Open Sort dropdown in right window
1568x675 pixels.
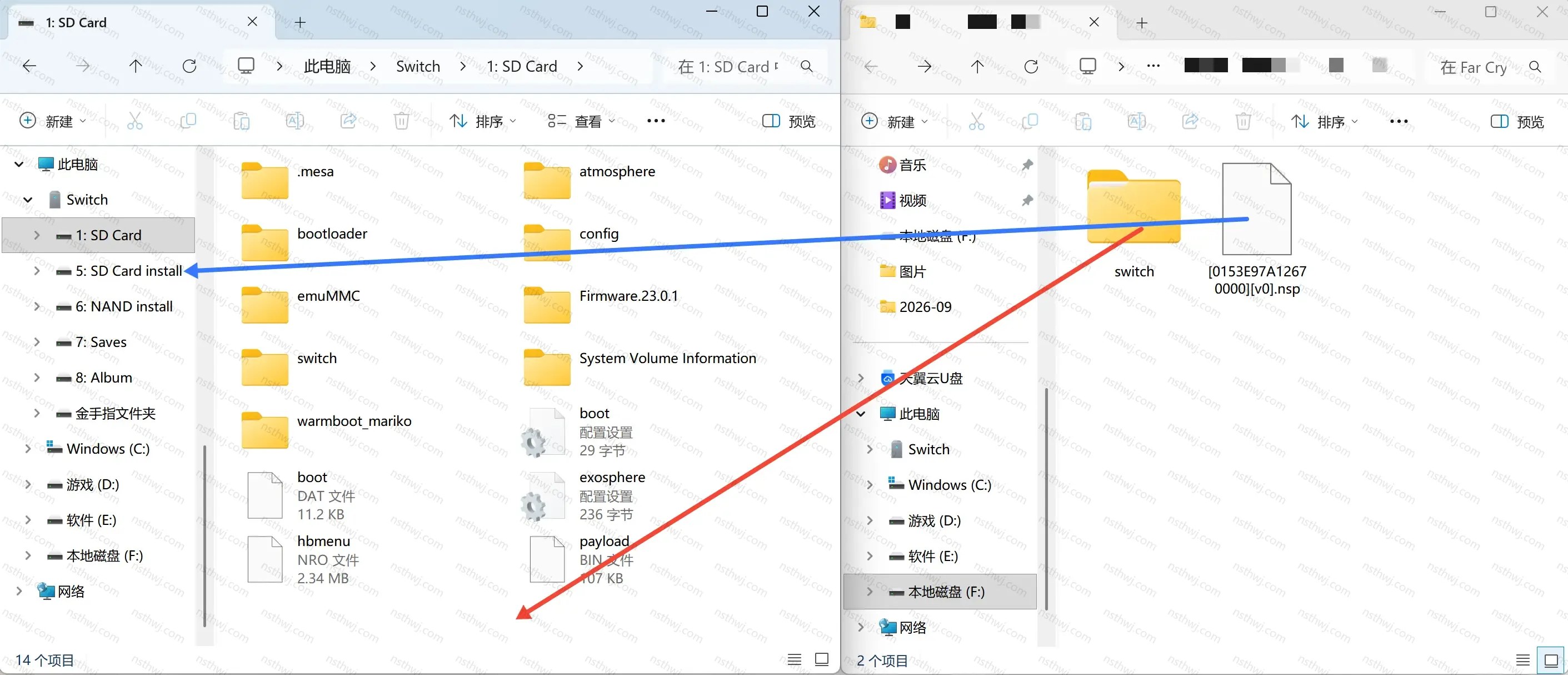tap(1325, 121)
